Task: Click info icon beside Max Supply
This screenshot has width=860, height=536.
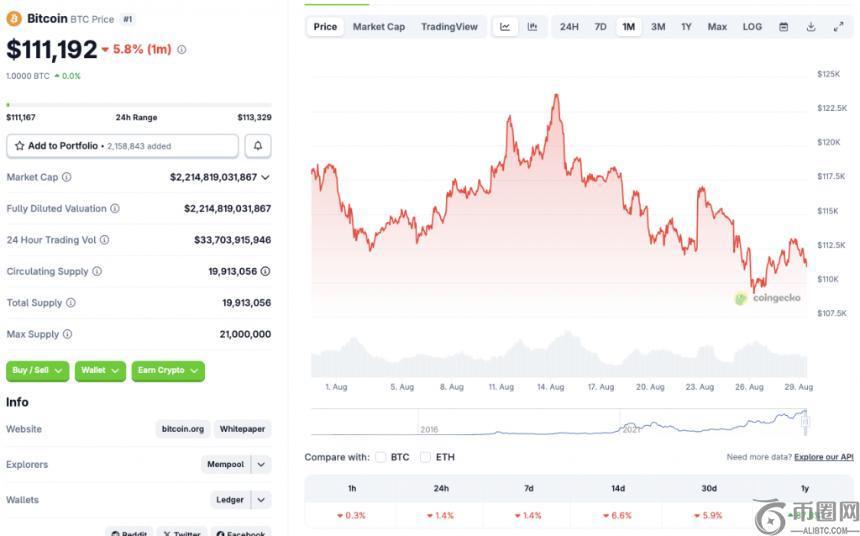Action: point(67,334)
